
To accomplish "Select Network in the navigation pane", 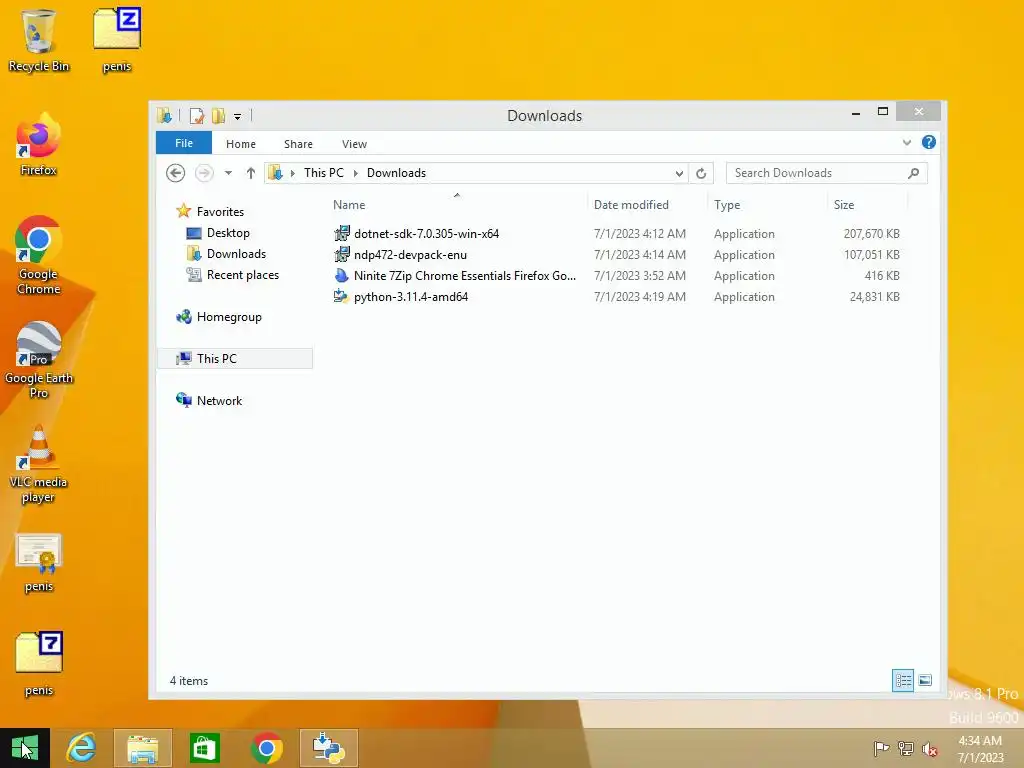I will pyautogui.click(x=219, y=400).
